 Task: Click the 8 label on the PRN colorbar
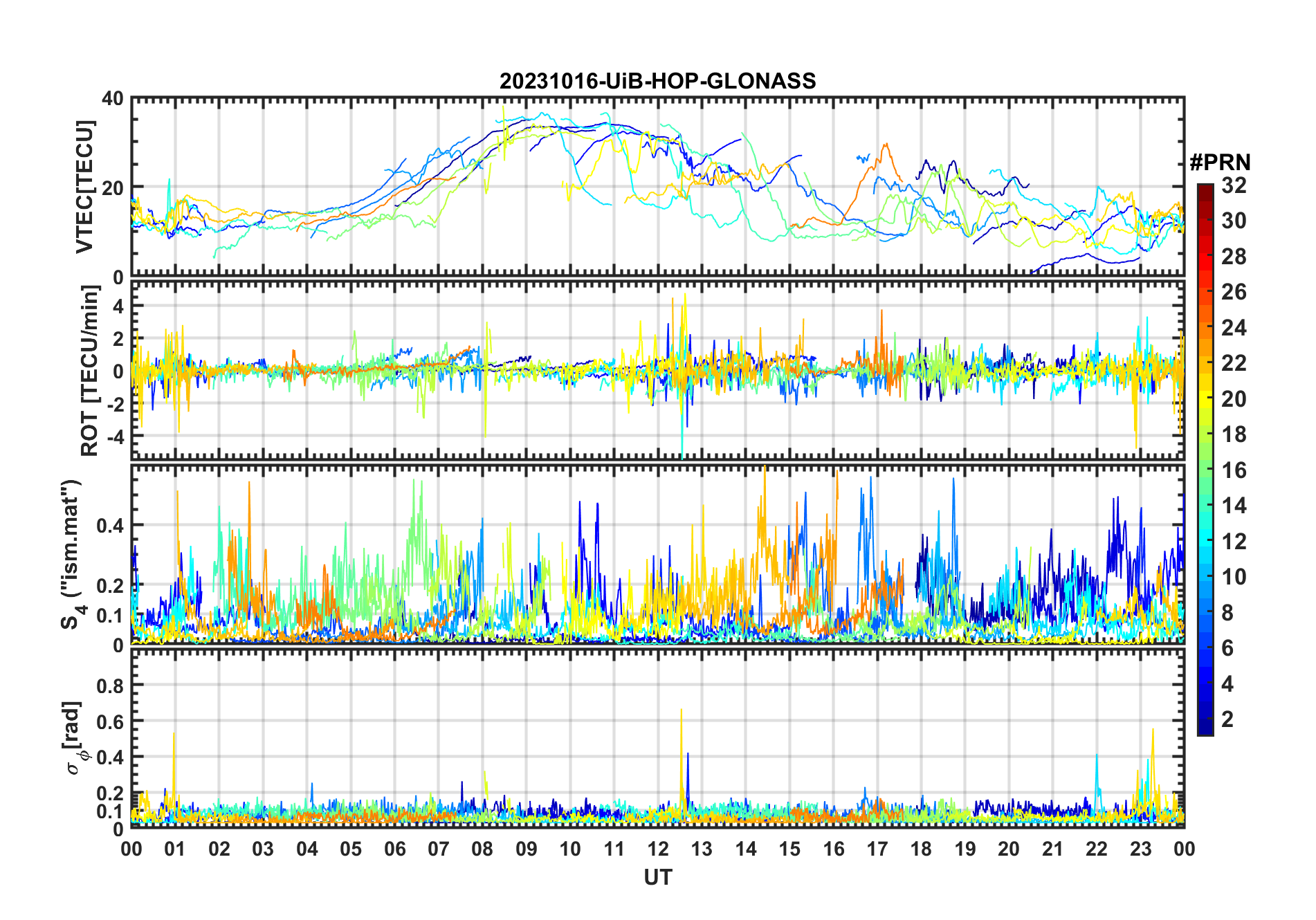click(1227, 612)
